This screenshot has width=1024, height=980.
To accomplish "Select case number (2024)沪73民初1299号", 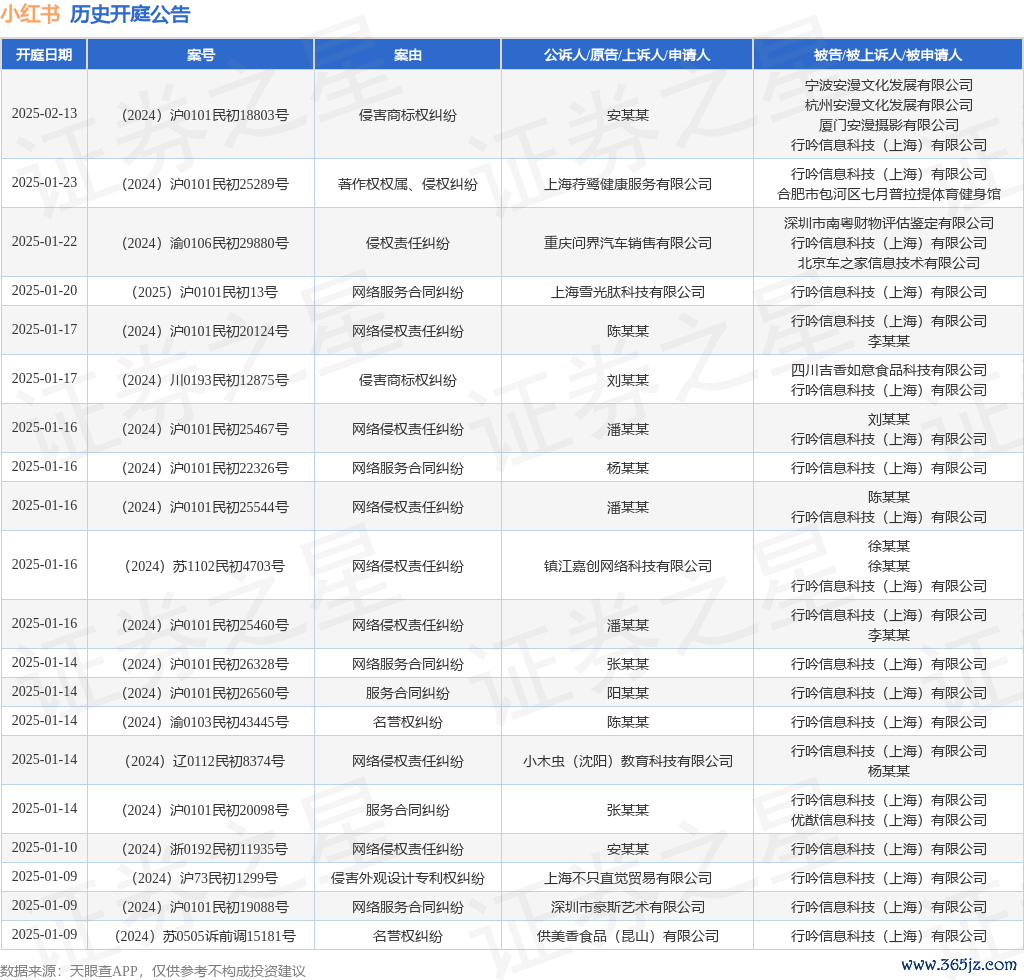I will 204,878.
